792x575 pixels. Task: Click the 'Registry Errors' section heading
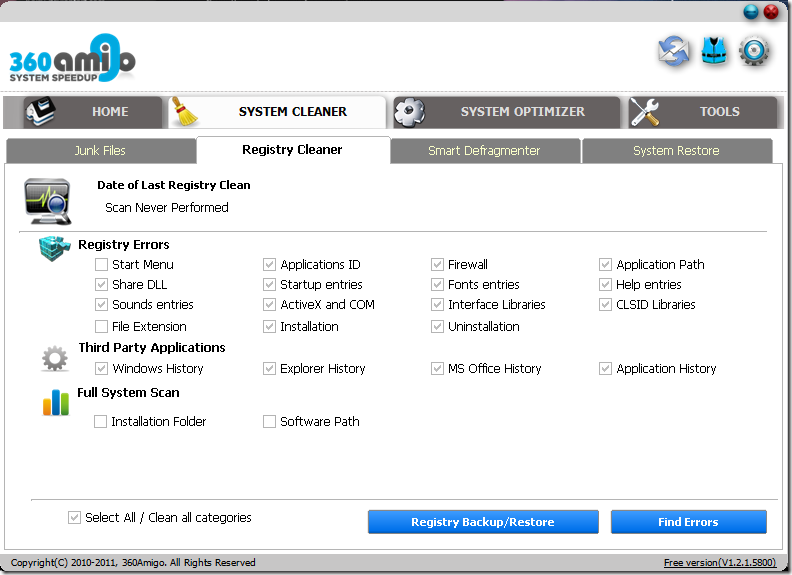(124, 245)
